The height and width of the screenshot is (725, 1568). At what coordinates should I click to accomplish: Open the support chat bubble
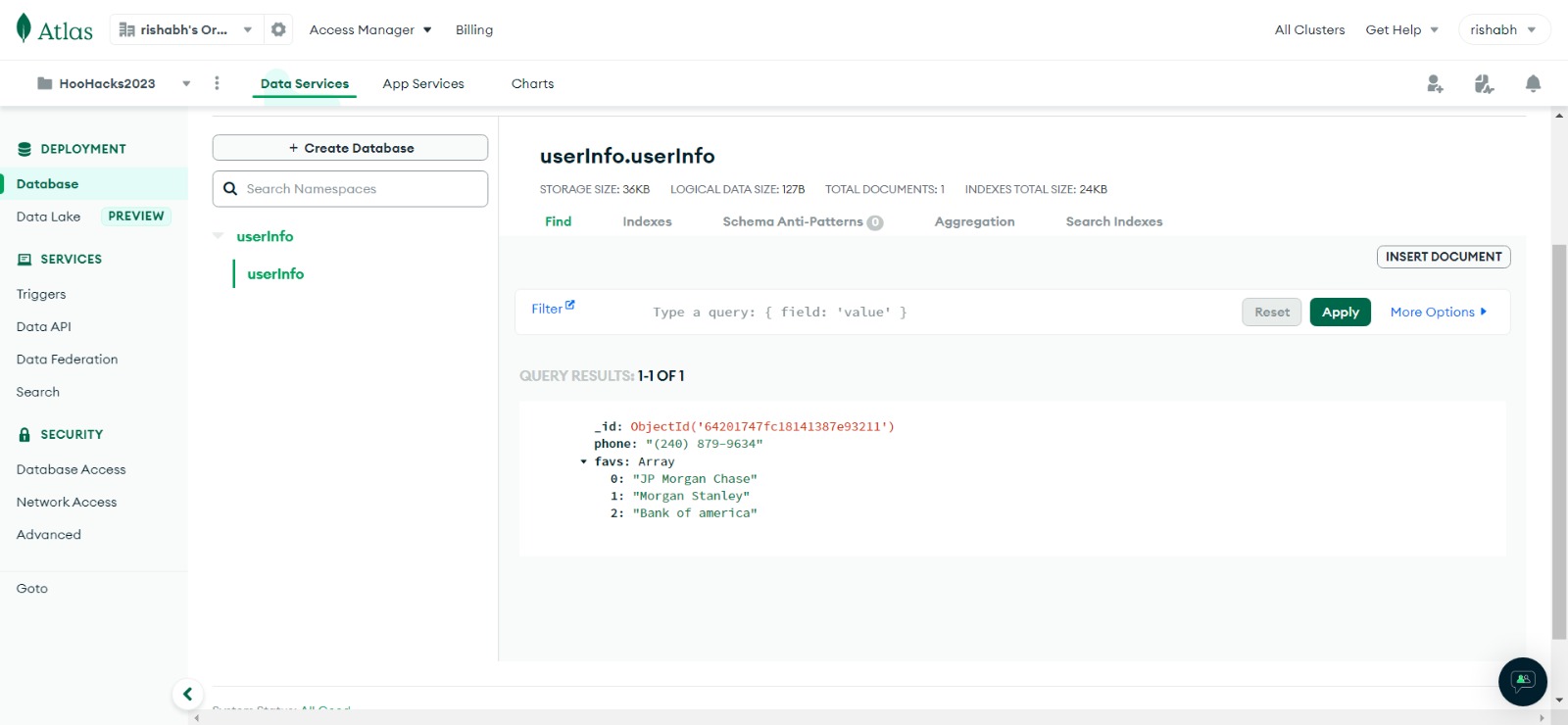pos(1522,681)
